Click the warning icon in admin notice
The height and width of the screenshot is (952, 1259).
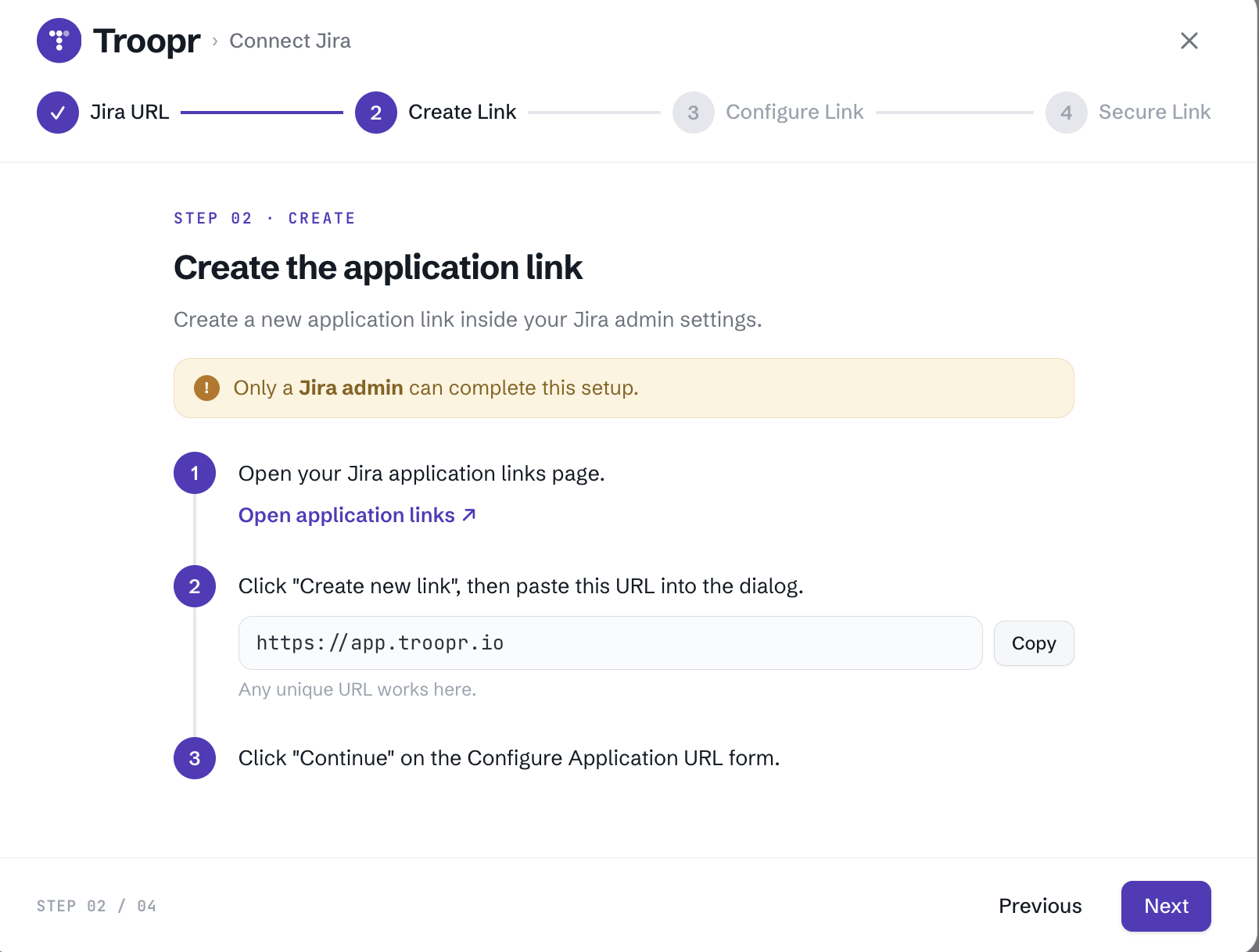pos(206,388)
